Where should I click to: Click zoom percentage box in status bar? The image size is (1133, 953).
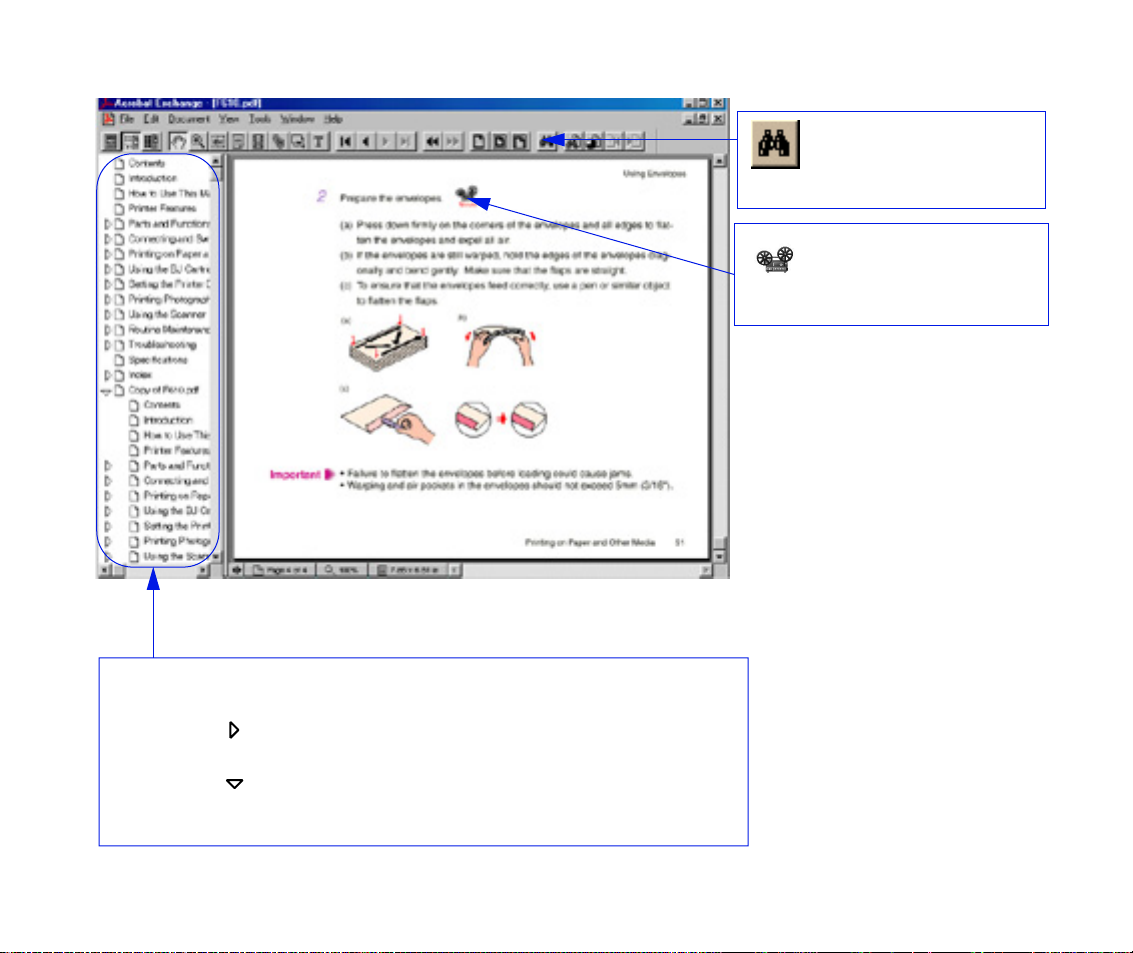tap(343, 570)
